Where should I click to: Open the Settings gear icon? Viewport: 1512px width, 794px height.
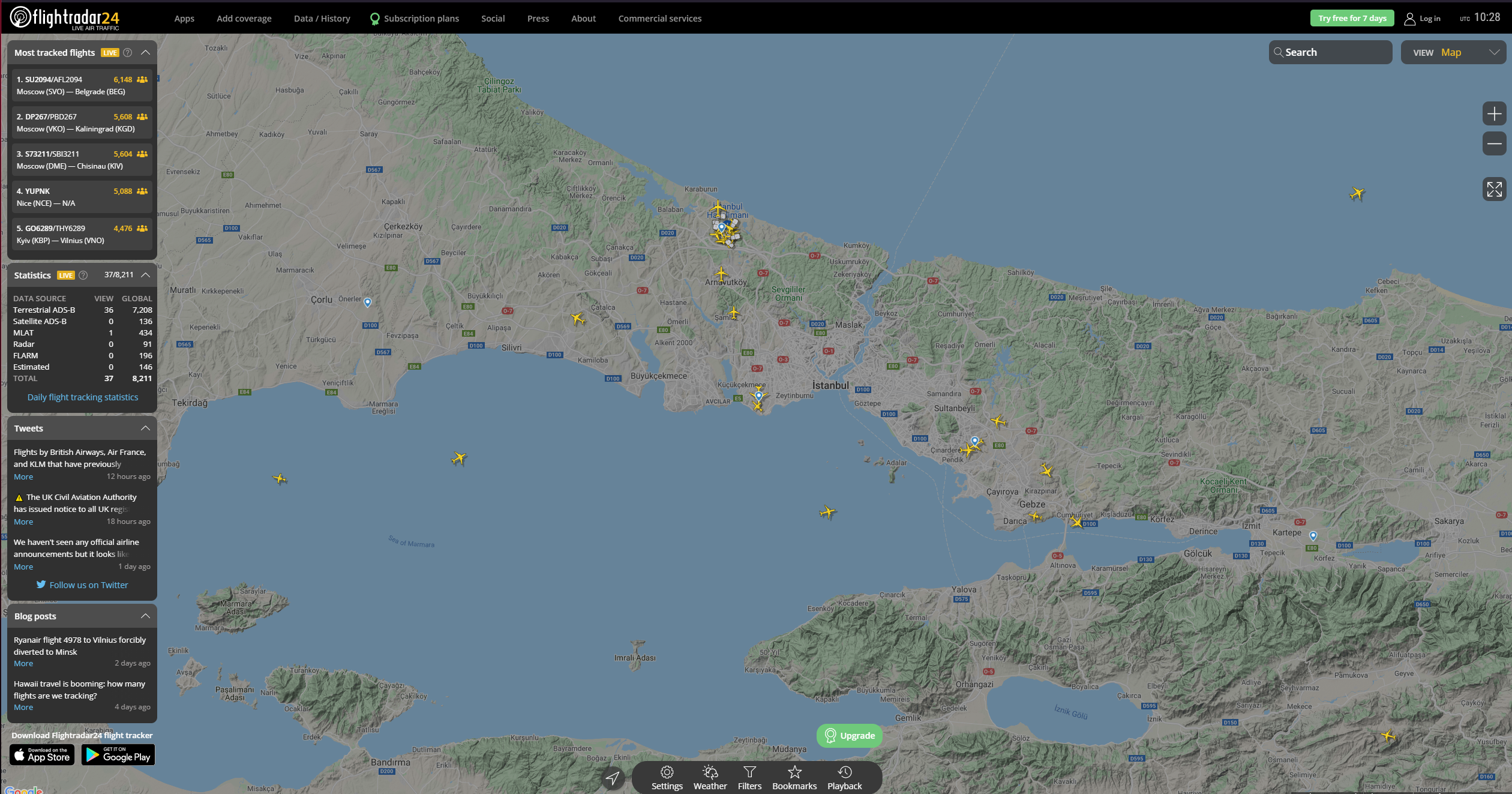coord(667,771)
